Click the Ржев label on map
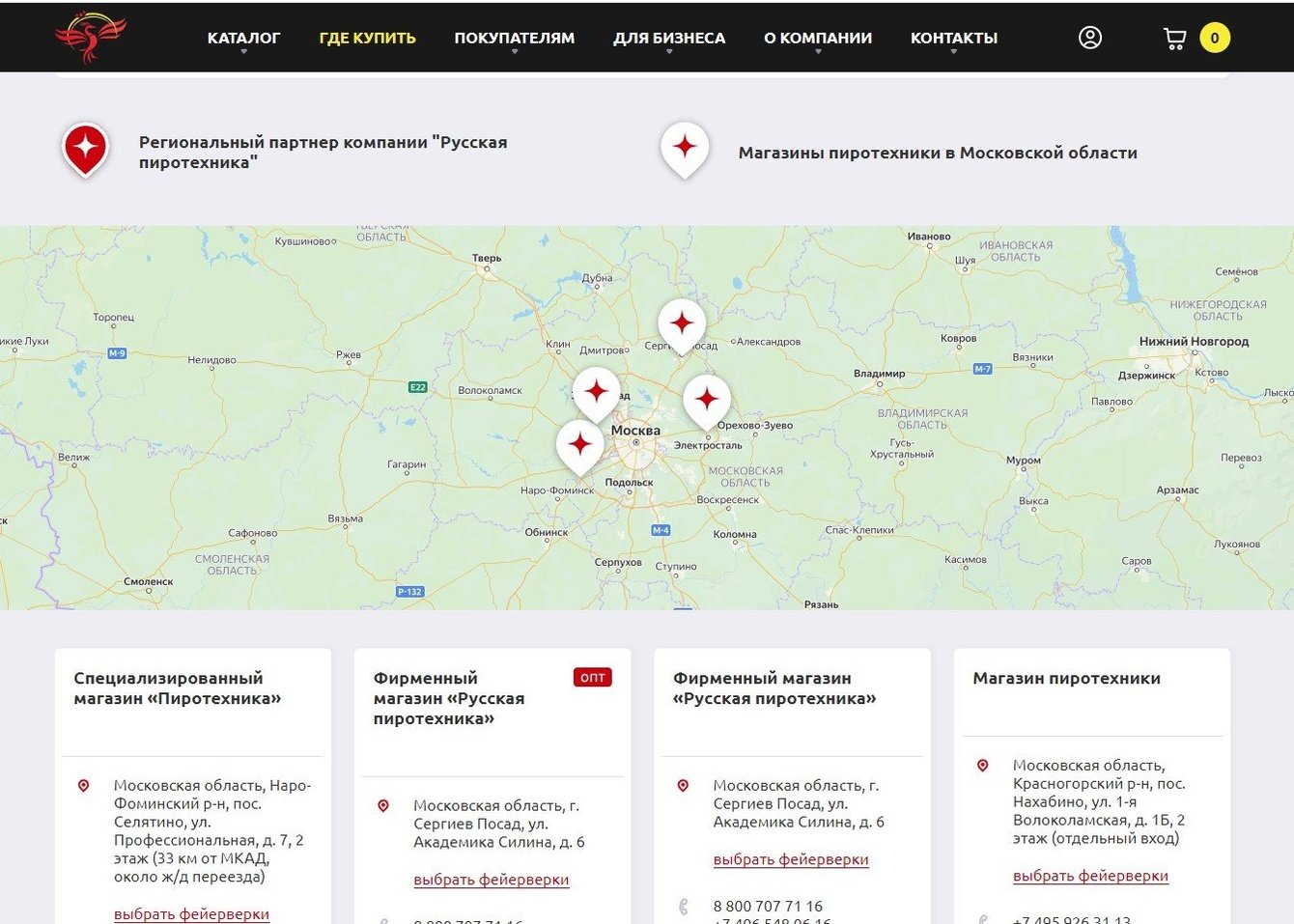1294x924 pixels. click(x=349, y=354)
